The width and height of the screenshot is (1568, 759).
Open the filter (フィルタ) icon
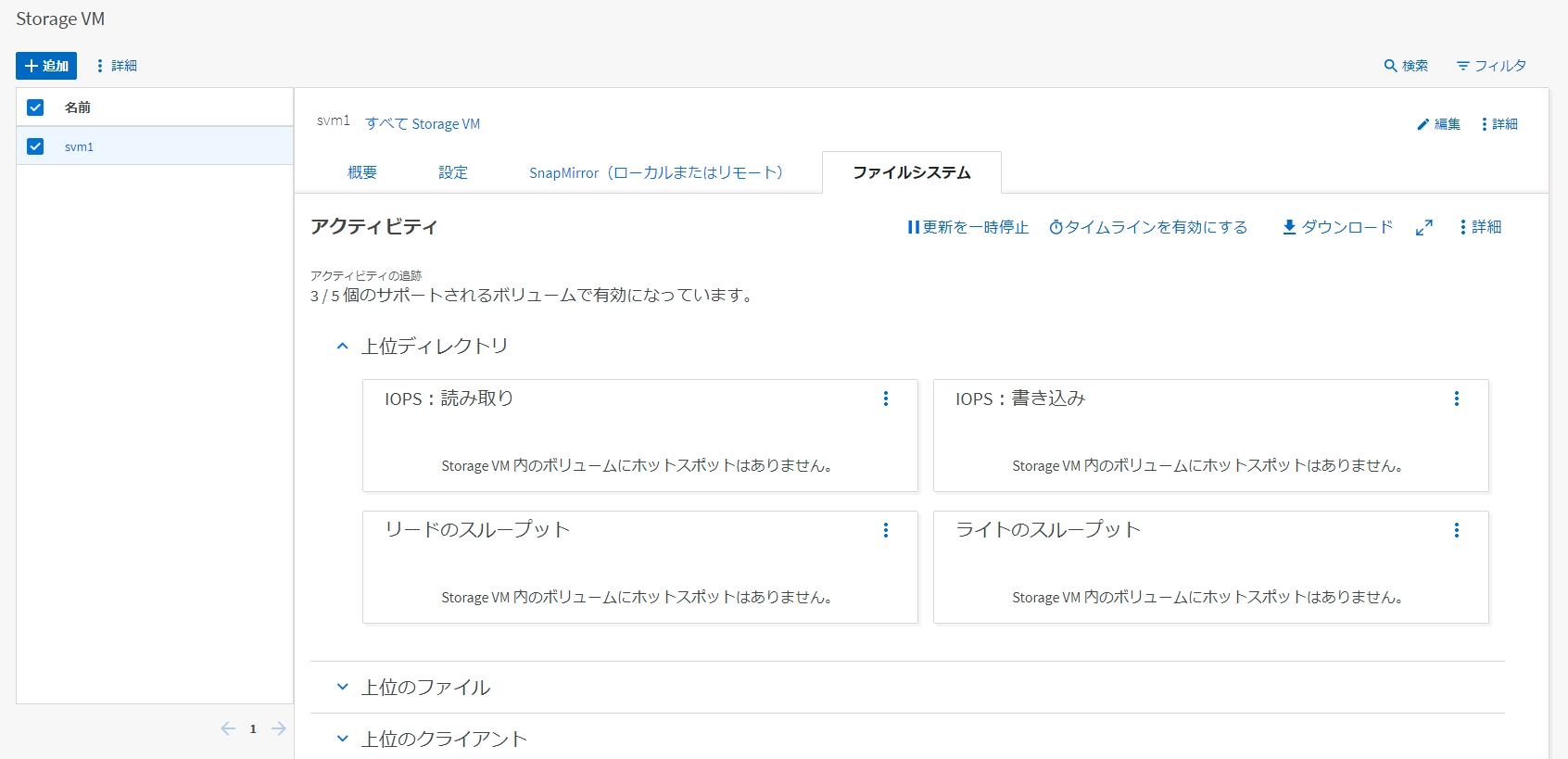point(1462,66)
